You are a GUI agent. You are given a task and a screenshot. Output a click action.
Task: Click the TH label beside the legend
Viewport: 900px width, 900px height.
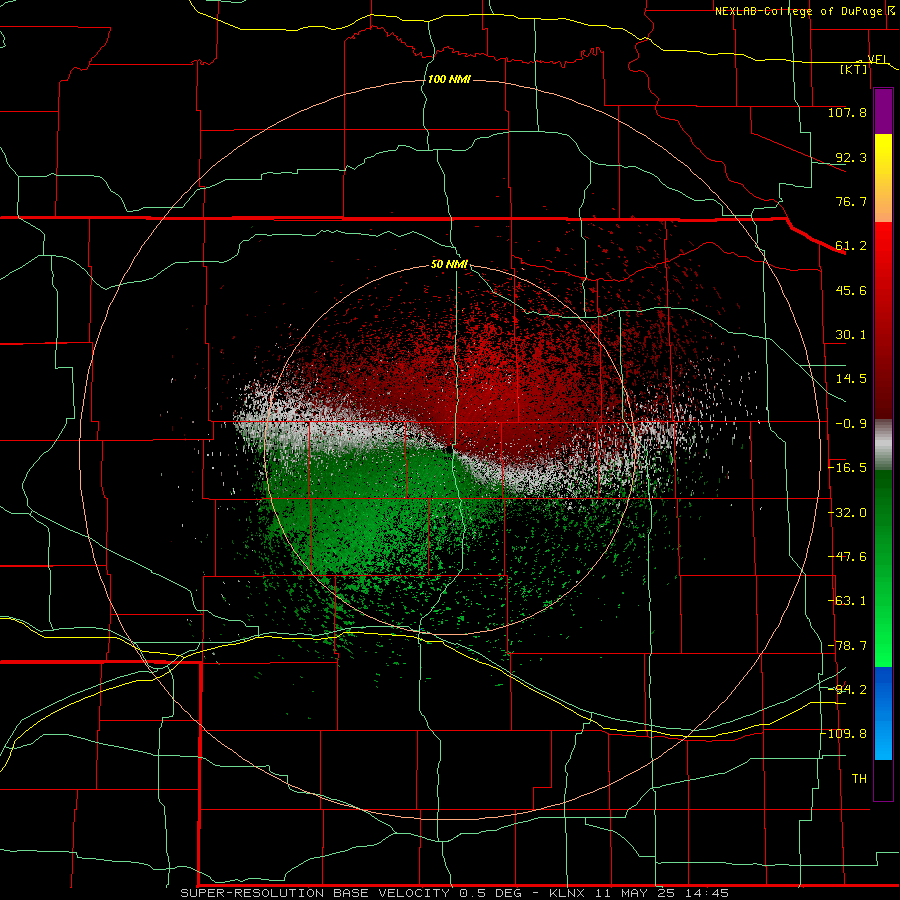click(859, 779)
